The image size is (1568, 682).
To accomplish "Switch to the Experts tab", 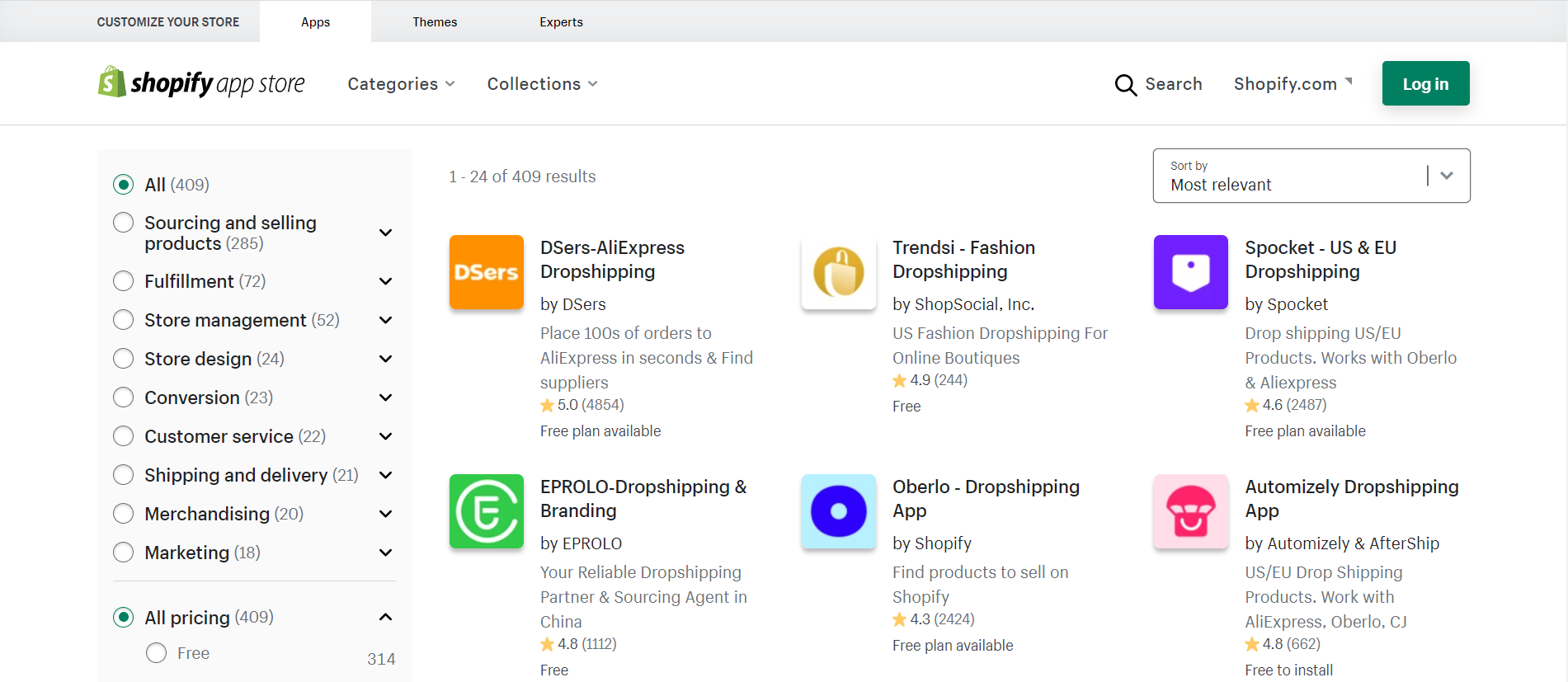I will (x=561, y=21).
